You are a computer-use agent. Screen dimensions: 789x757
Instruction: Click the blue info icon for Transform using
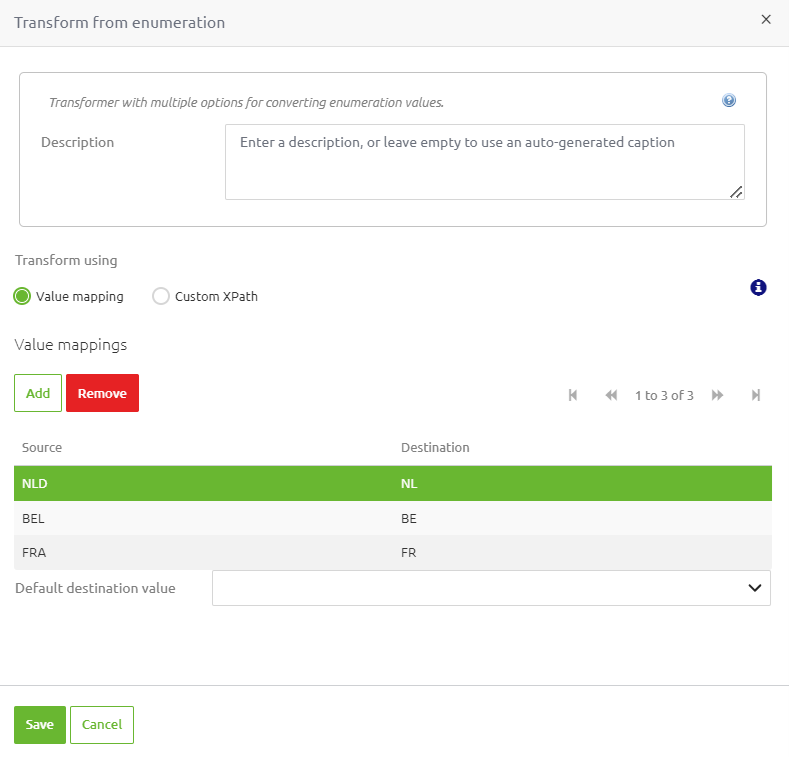[x=758, y=287]
